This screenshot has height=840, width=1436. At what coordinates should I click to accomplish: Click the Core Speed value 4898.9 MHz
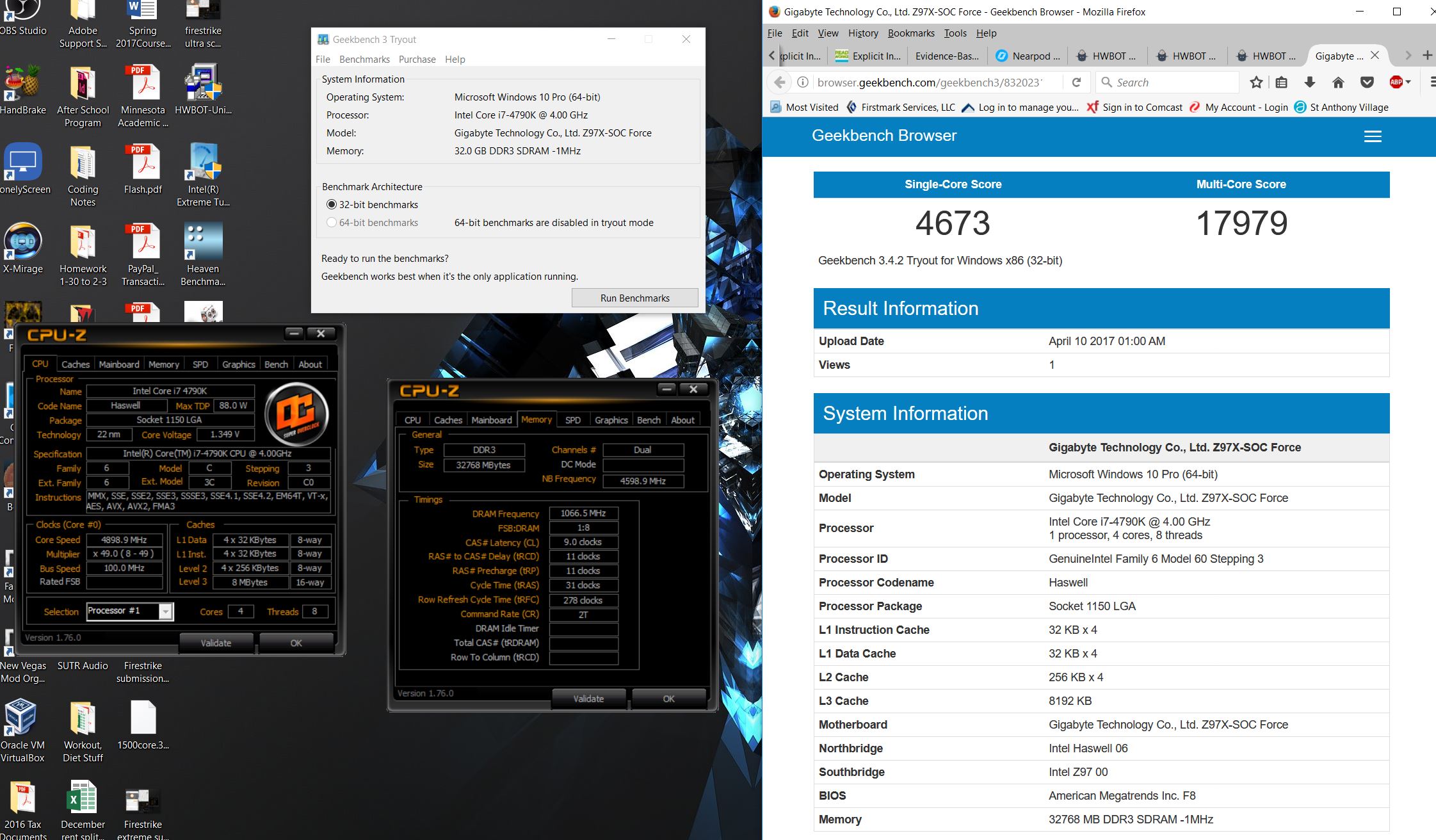pyautogui.click(x=124, y=540)
